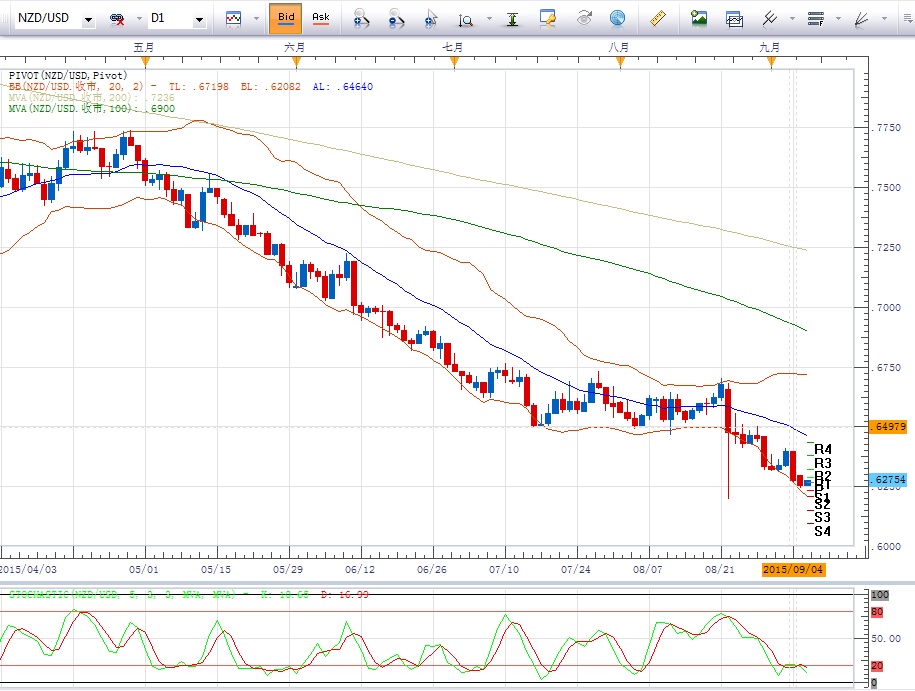Click the window with key icon
Image resolution: width=915 pixels, height=691 pixels.
point(547,19)
